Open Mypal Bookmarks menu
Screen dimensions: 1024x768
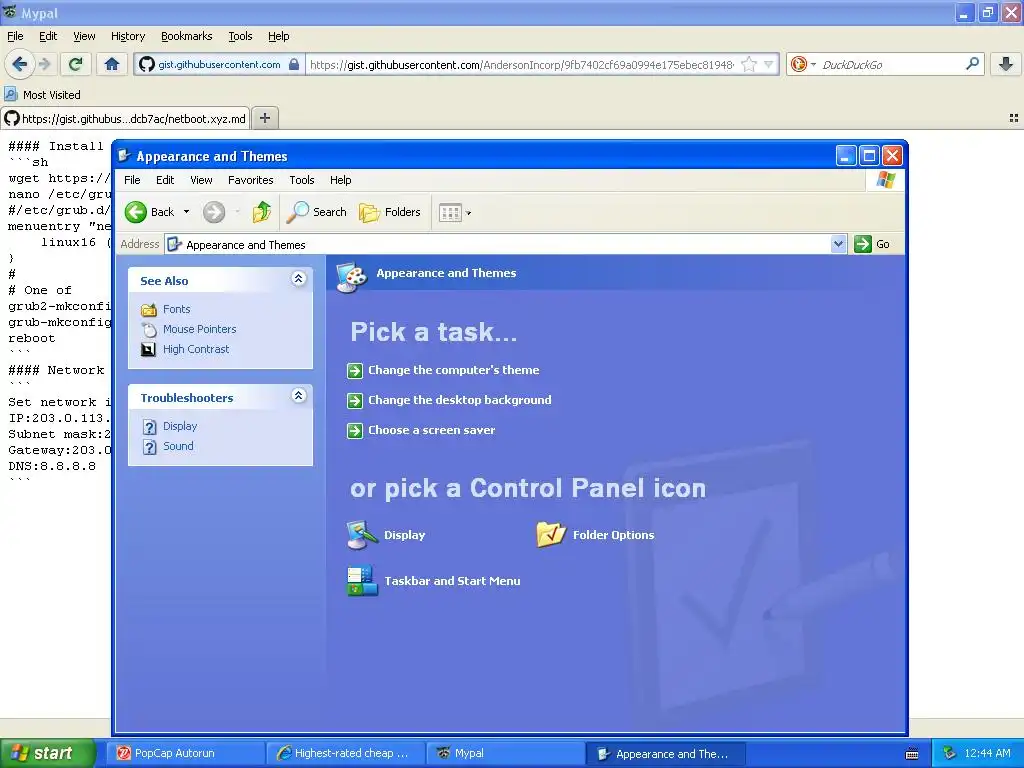click(187, 36)
